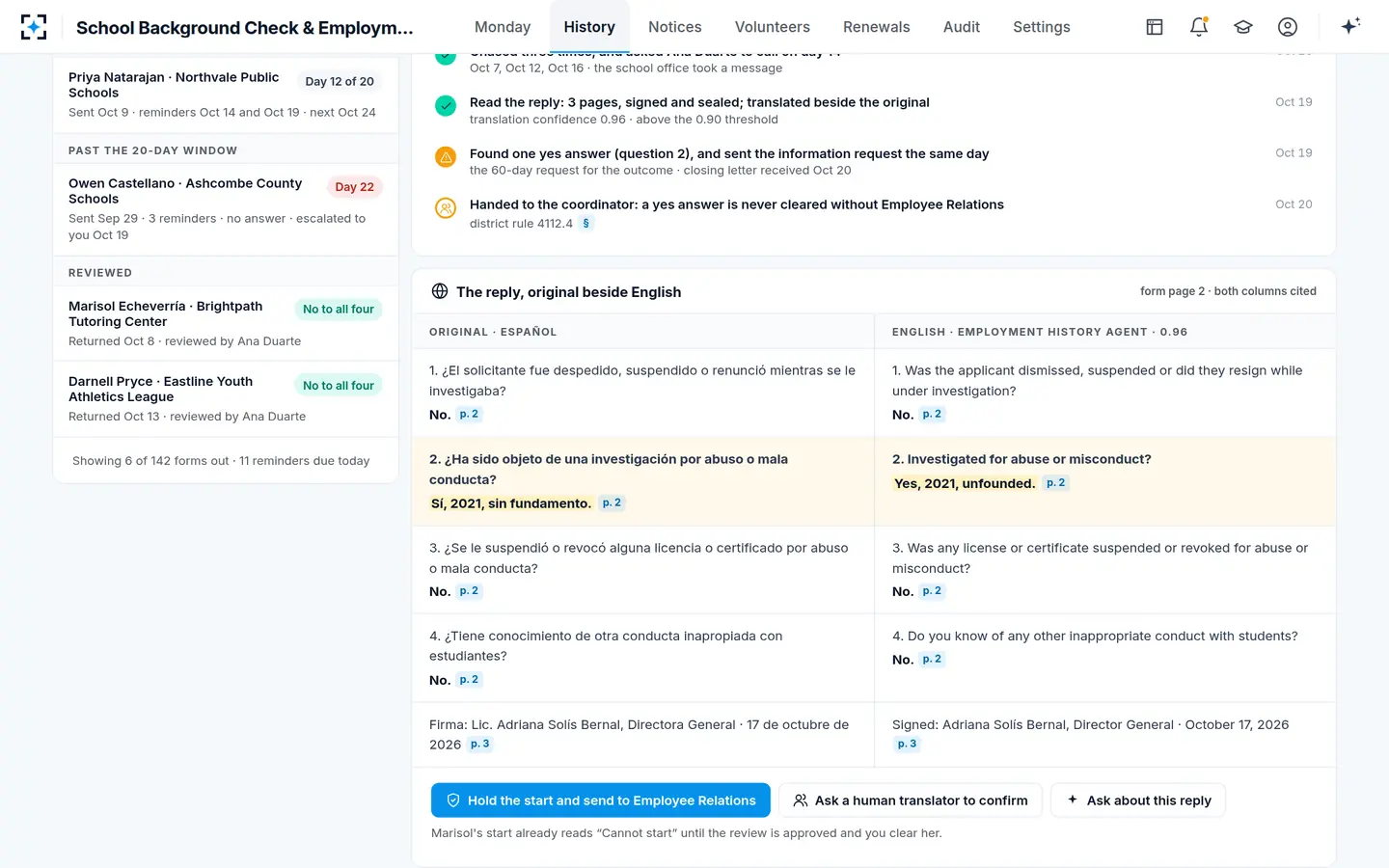Click the 'Yes, 2021, unfounded.' answer
Screen dimensions: 1389x868
[x=965, y=483]
